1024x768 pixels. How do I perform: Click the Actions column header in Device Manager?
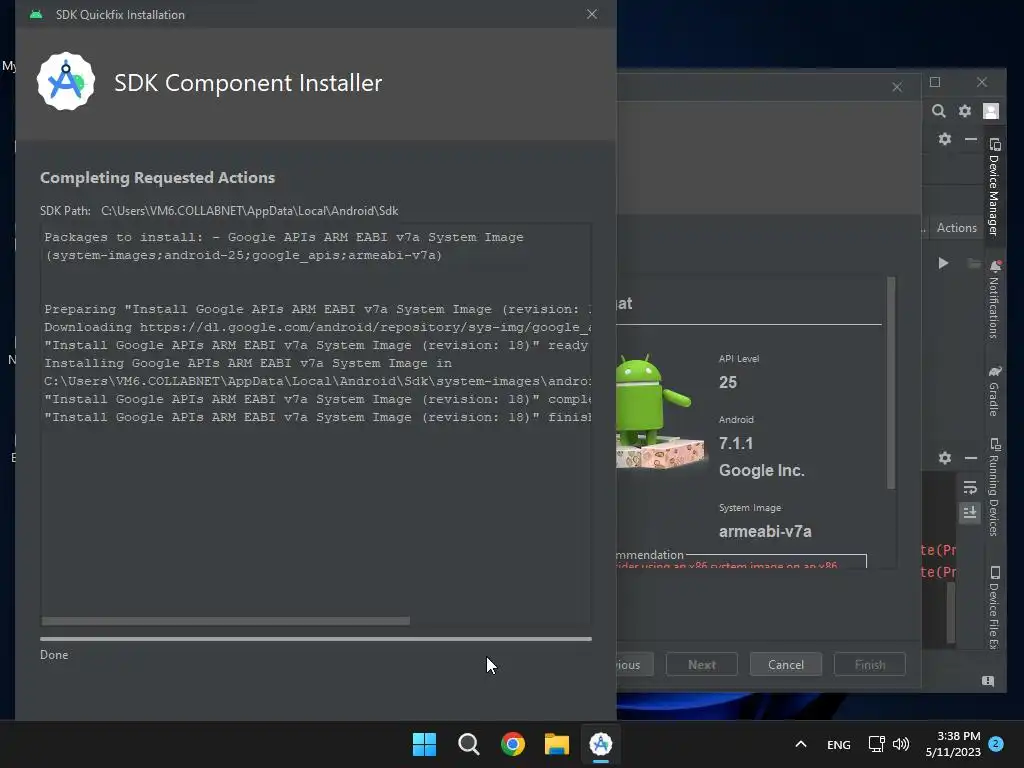[x=957, y=228]
